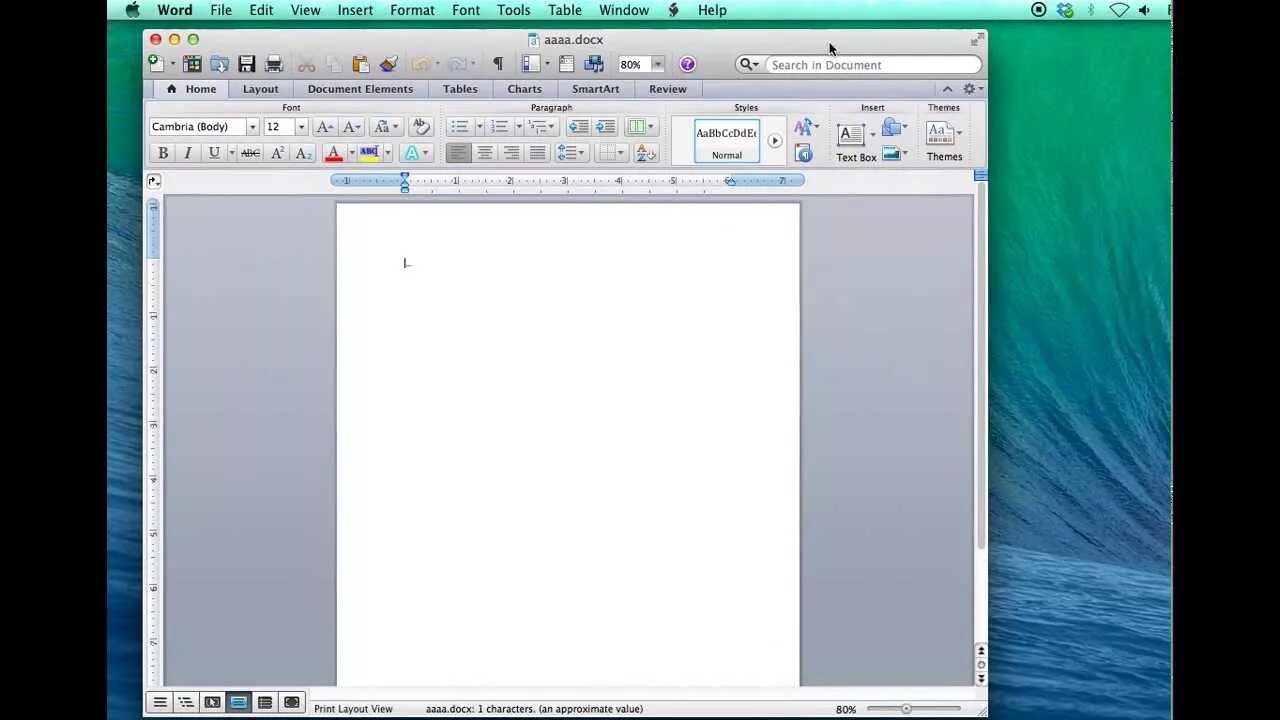Open the zoom percentage dropdown

[x=657, y=64]
